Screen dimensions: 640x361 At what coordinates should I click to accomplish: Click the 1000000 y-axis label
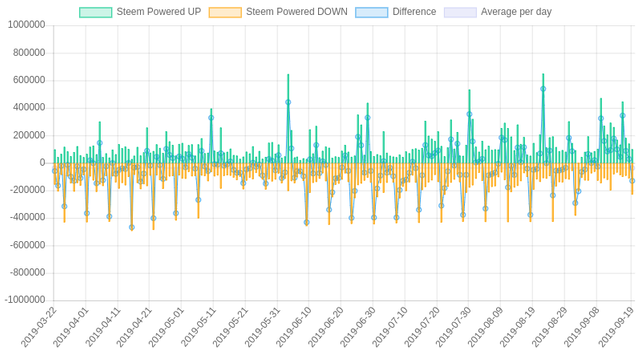(27, 25)
